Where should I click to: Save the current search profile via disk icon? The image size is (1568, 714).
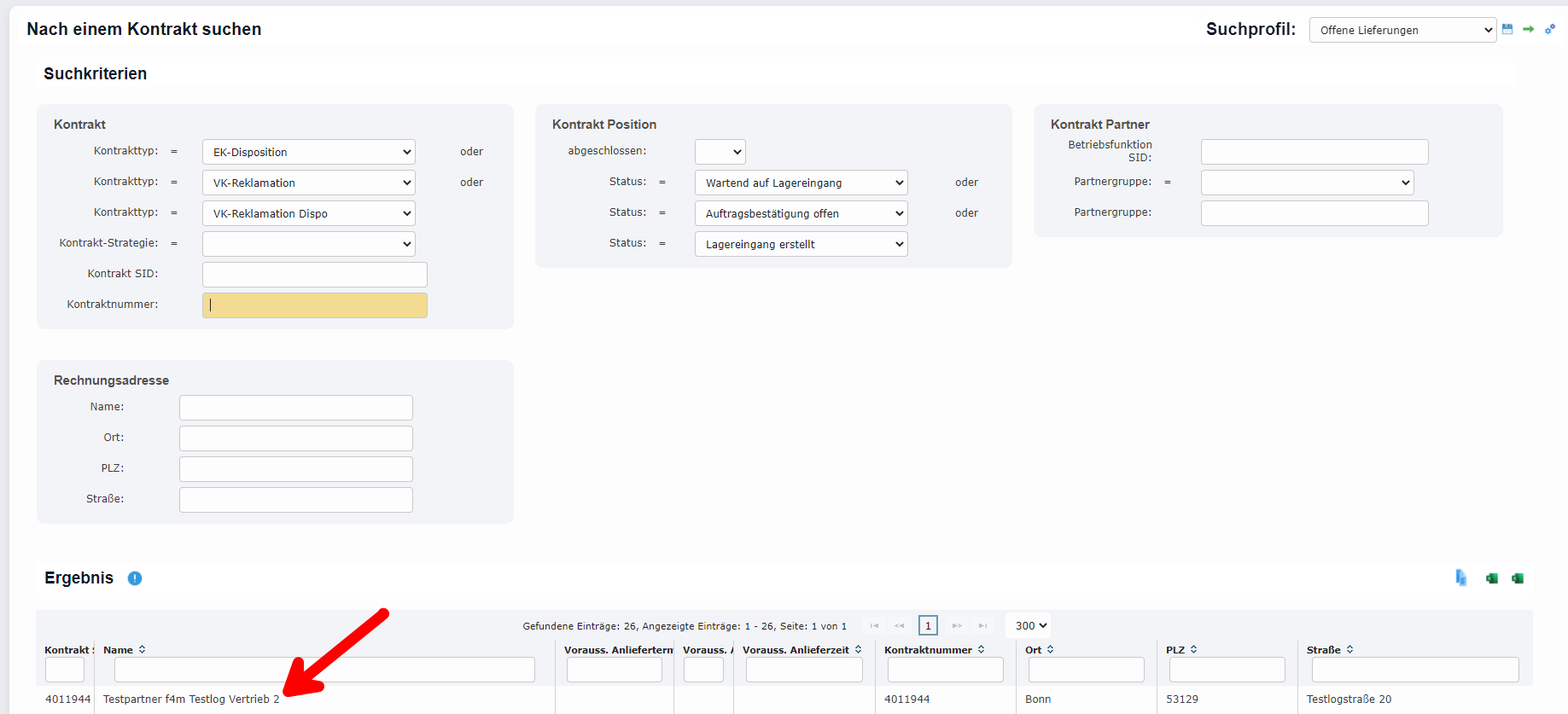(1507, 29)
